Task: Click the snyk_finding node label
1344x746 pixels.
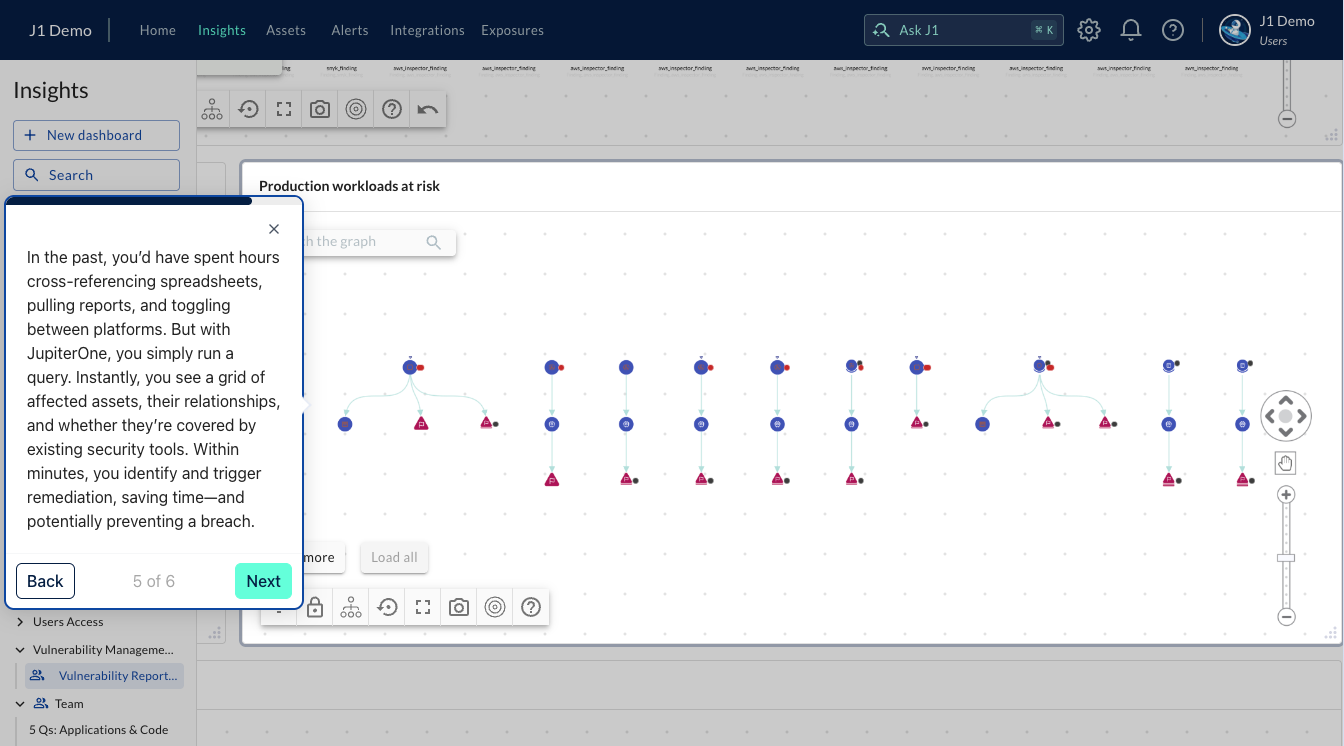Action: click(x=342, y=69)
